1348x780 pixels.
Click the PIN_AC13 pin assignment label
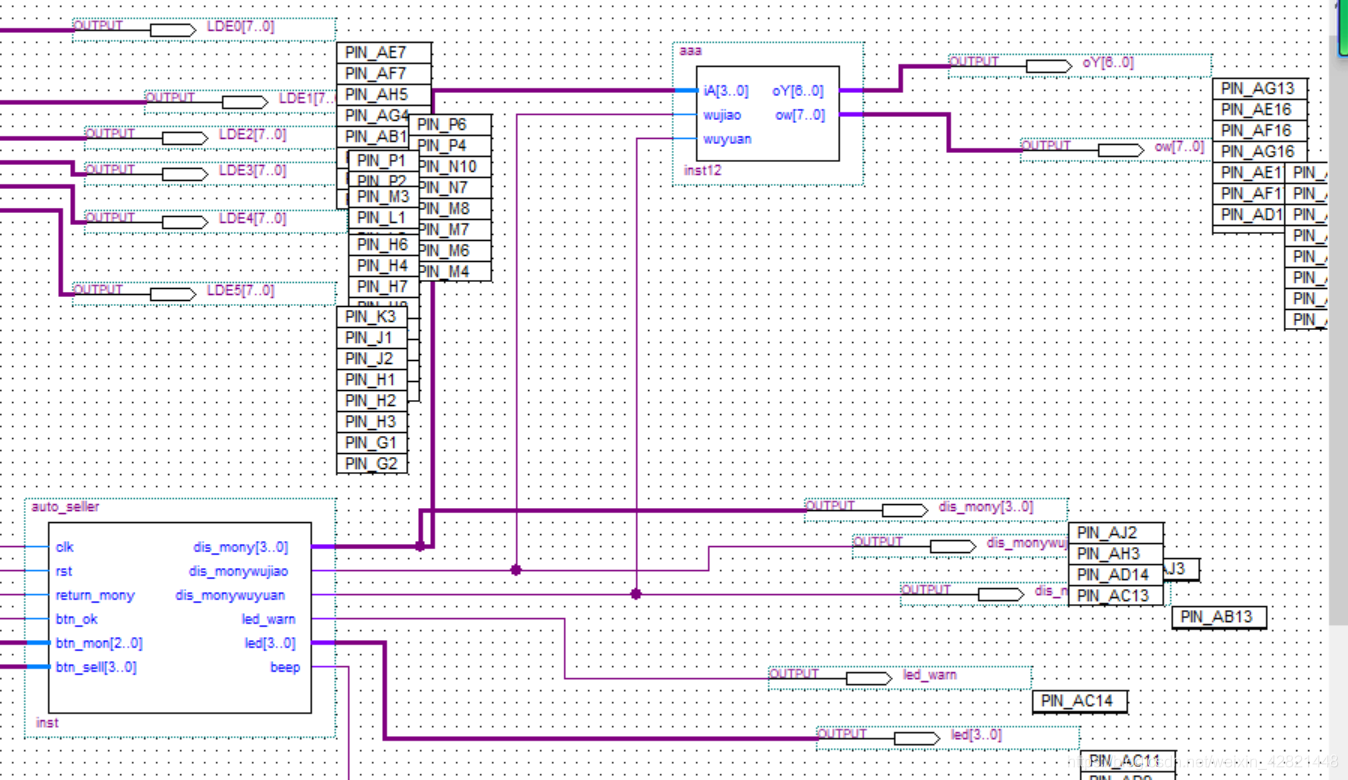pos(1117,596)
